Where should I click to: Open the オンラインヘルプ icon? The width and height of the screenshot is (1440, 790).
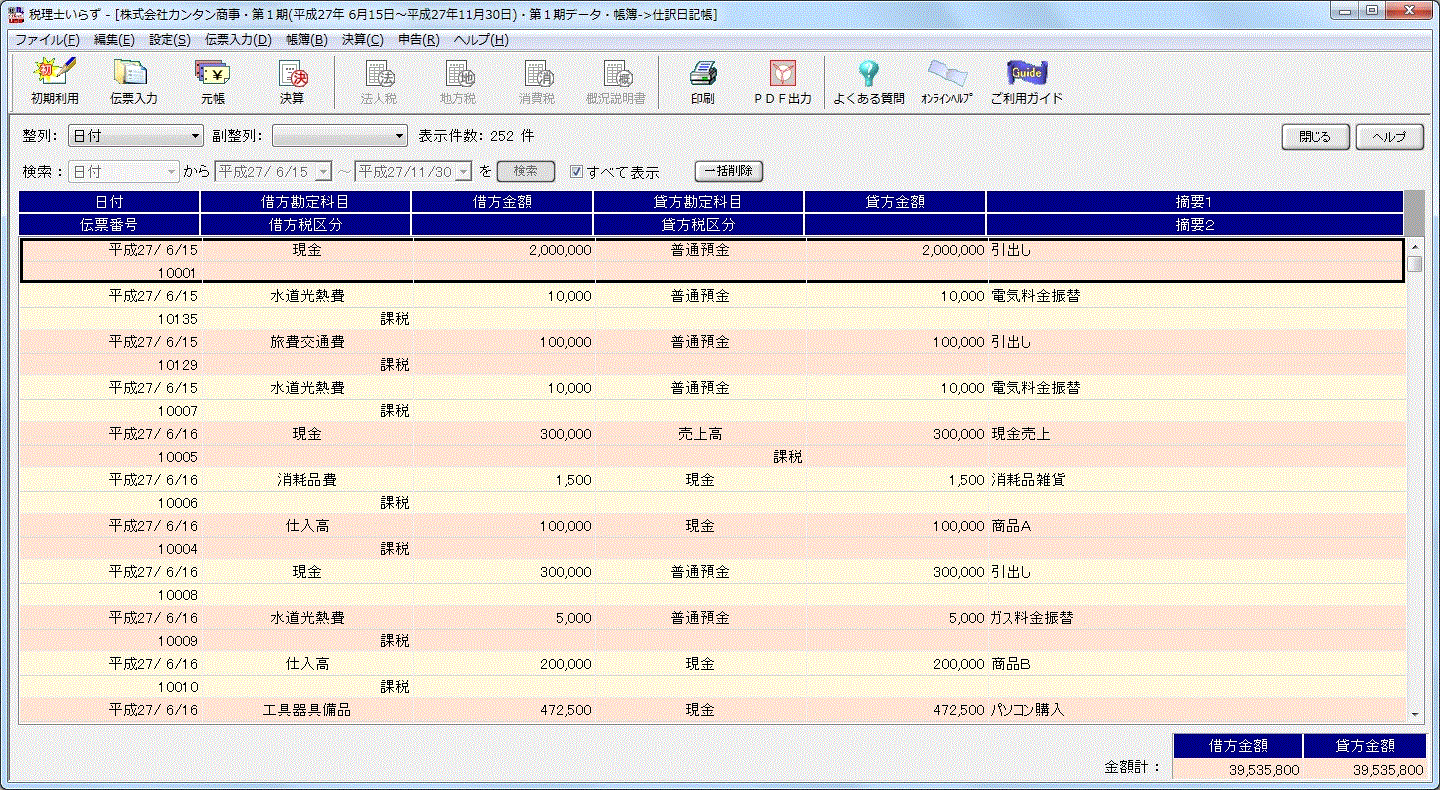(946, 81)
